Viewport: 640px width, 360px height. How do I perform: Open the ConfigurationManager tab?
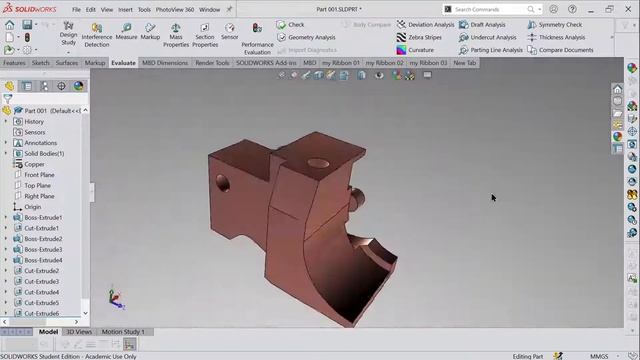44,86
